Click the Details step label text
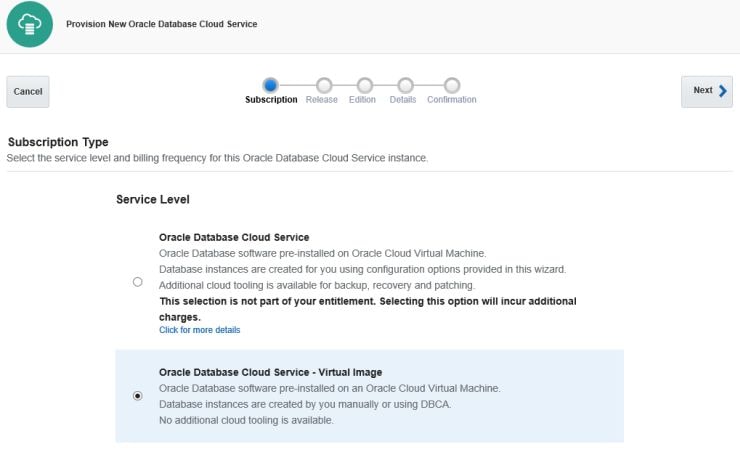The image size is (740, 452). point(403,100)
